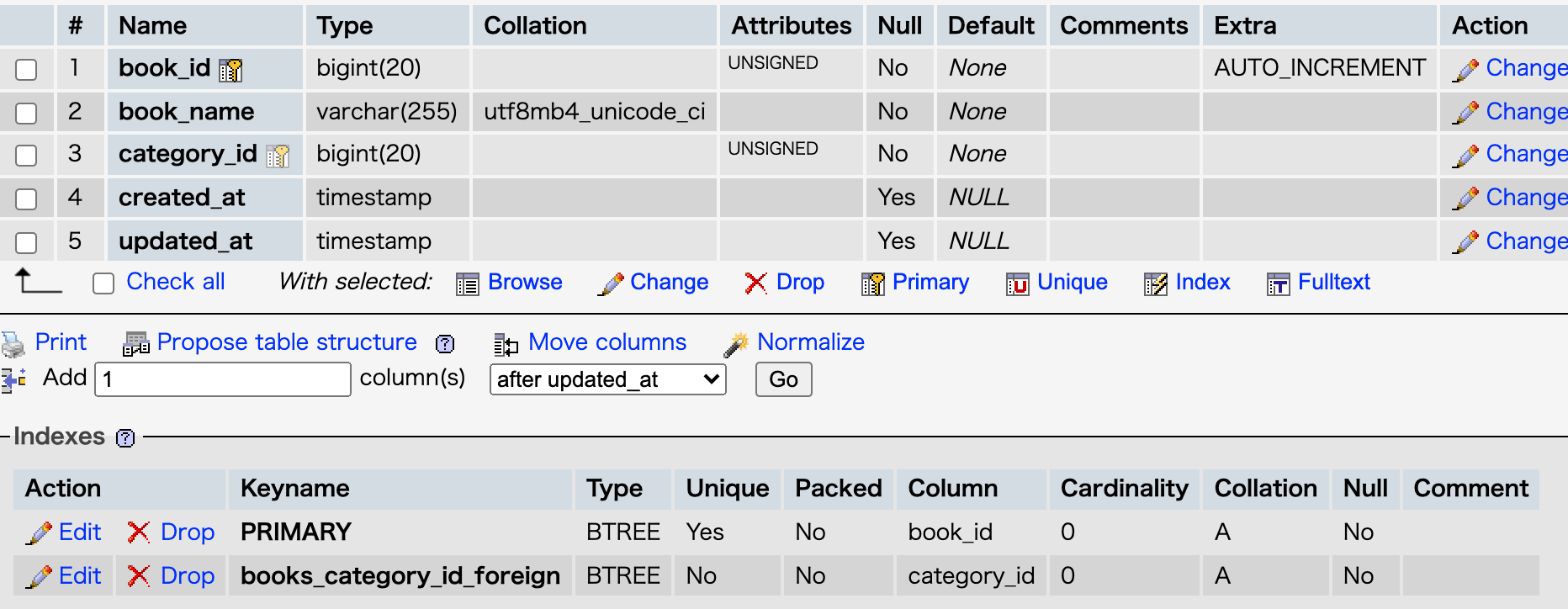The image size is (1568, 609).
Task: Enable the Check all checkbox
Action: coord(103,283)
